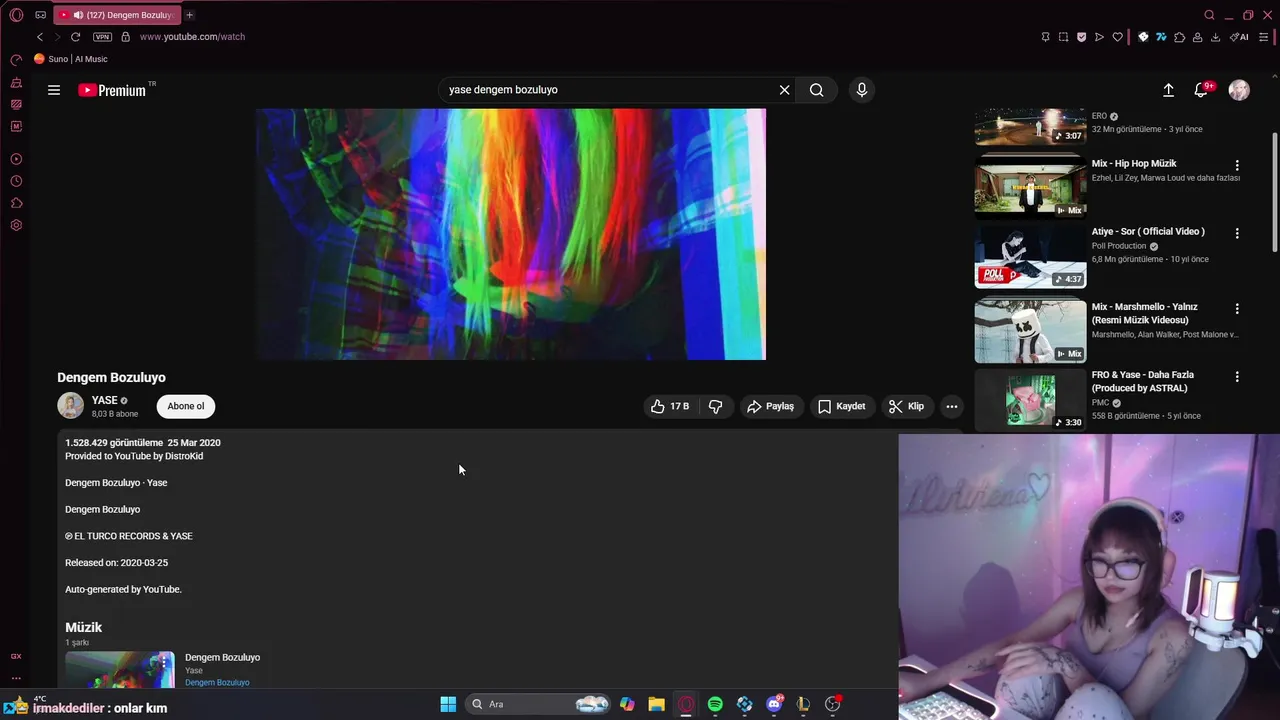Viewport: 1280px width, 720px height.
Task: Open Atiye - Sor video title
Action: (x=1148, y=231)
